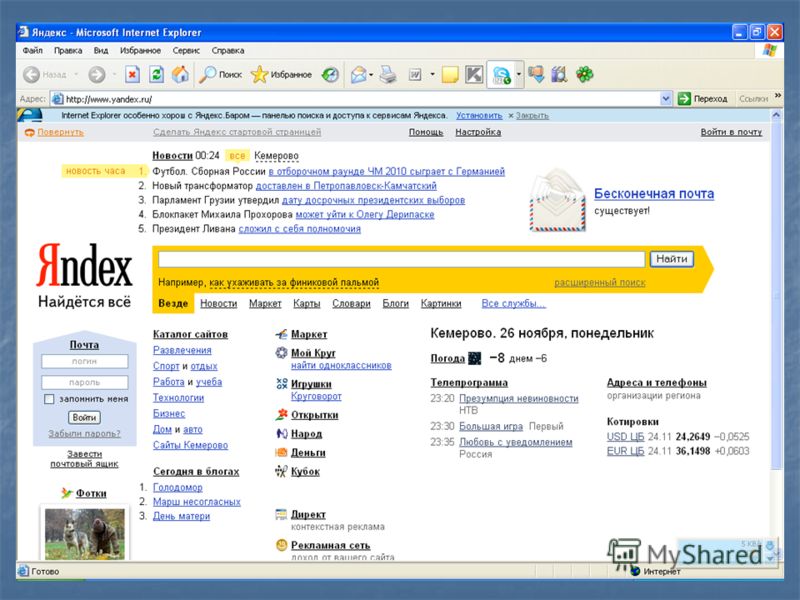Click the Народ service icon

(281, 433)
